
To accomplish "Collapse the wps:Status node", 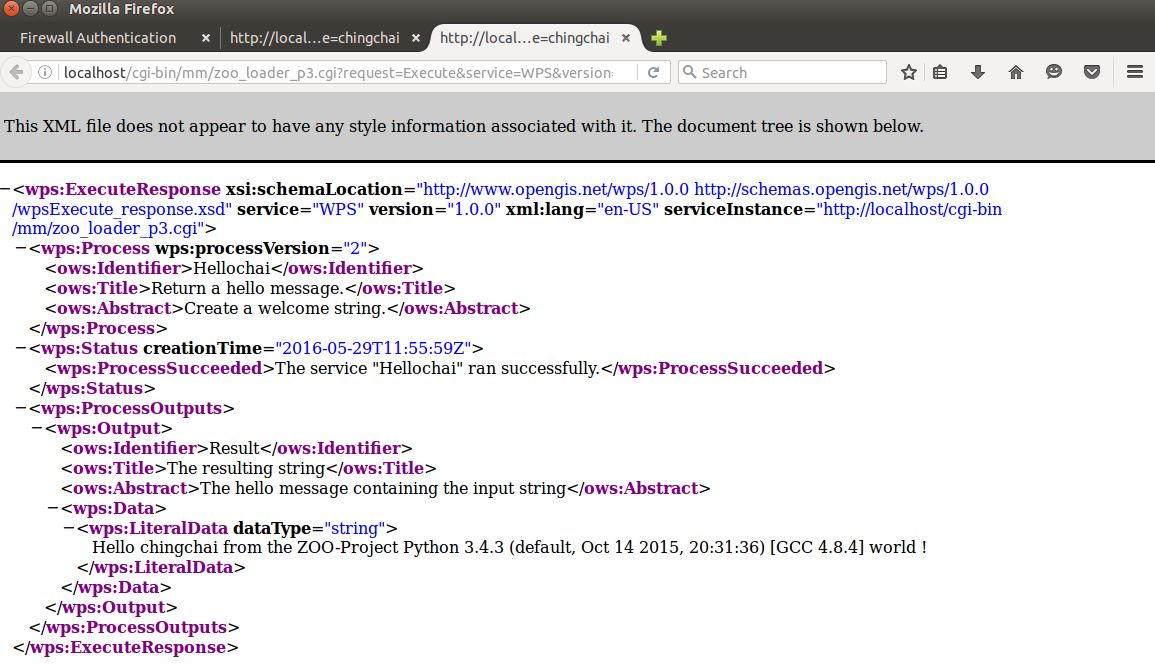I will [22, 348].
